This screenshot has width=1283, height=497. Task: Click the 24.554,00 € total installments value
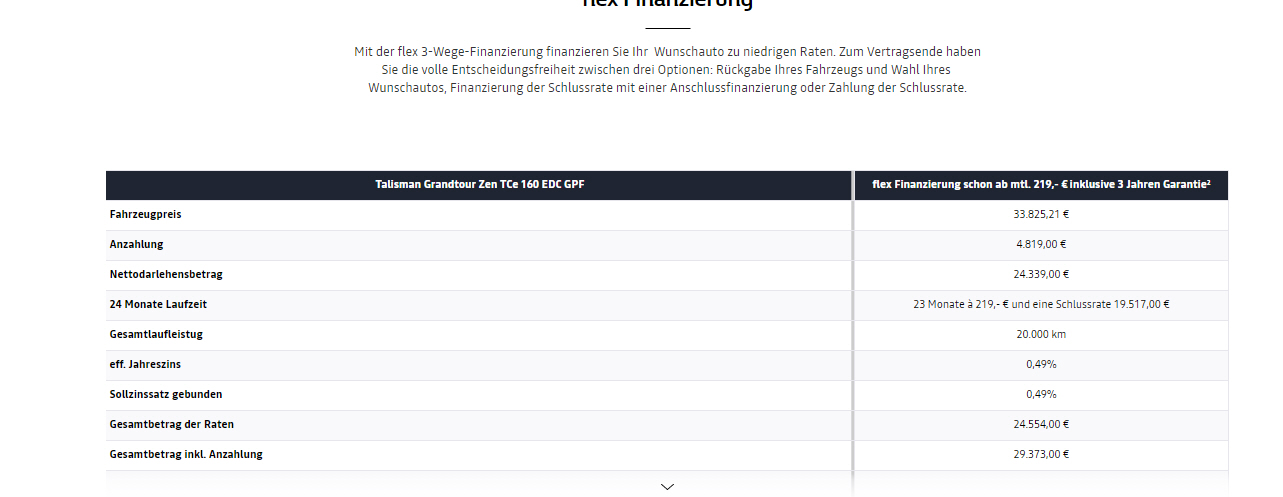pyautogui.click(x=1041, y=424)
